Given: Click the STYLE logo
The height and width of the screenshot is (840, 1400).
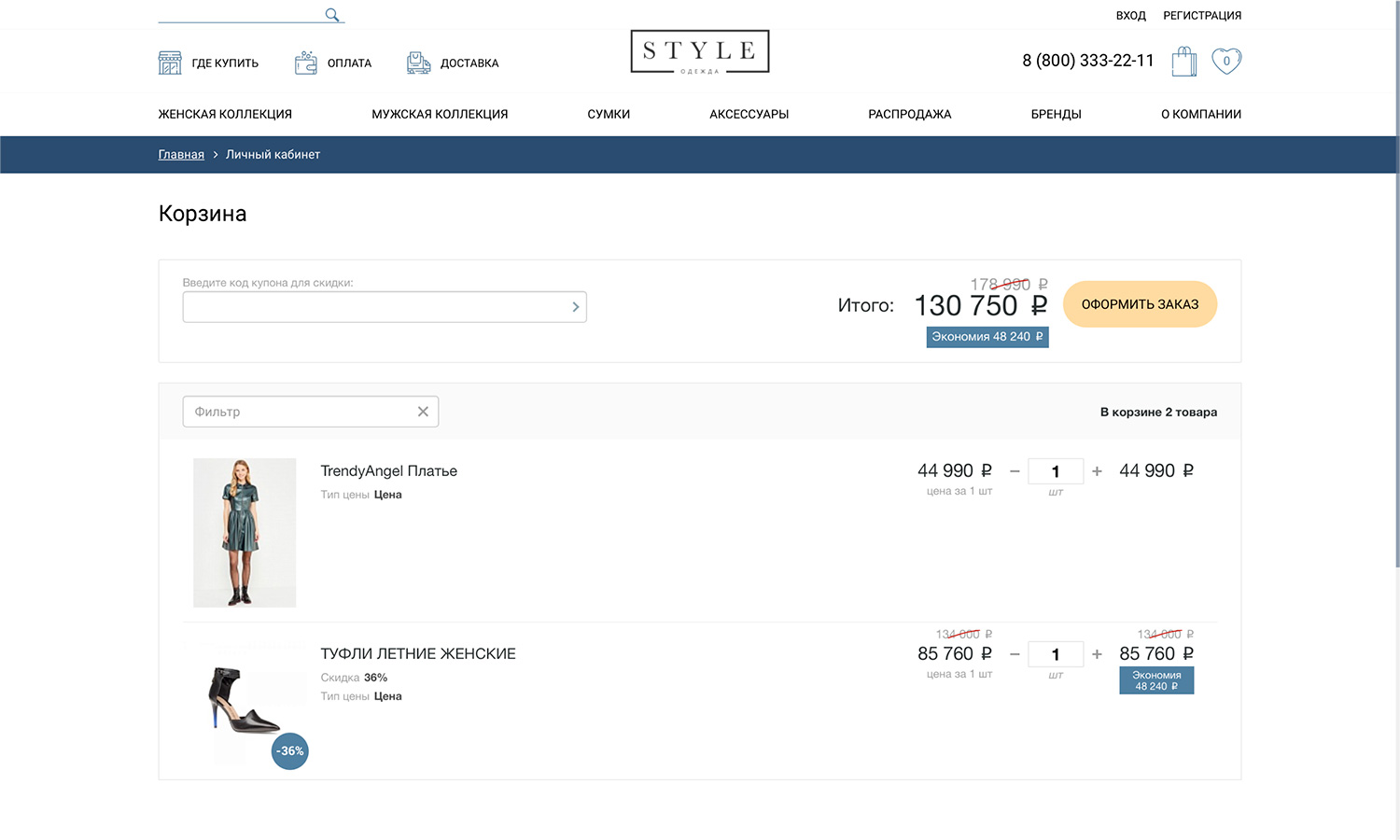Looking at the screenshot, I should point(700,52).
